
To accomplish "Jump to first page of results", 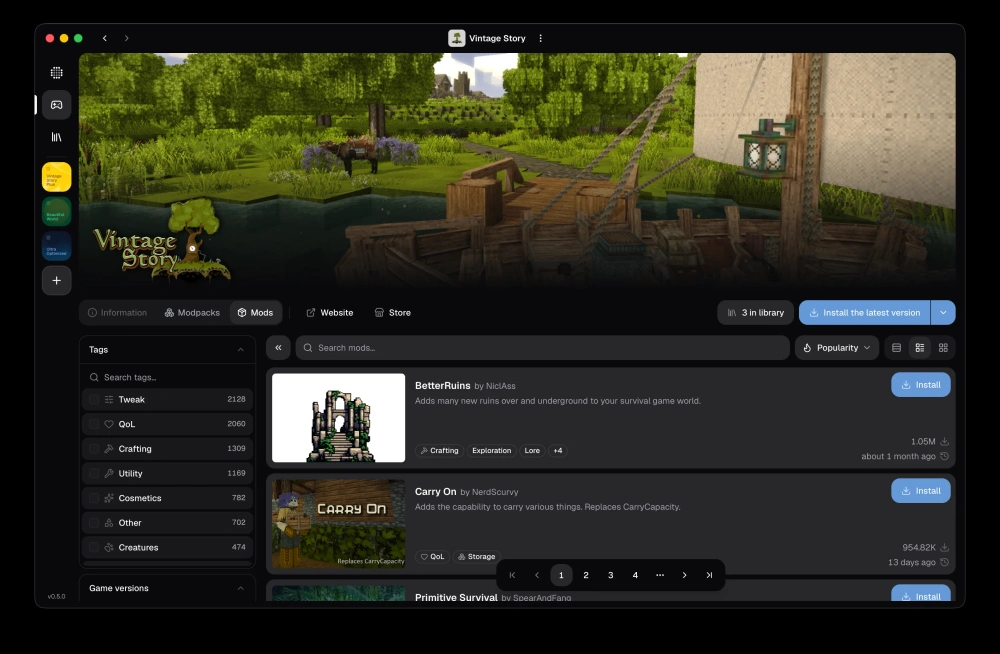I will [512, 575].
